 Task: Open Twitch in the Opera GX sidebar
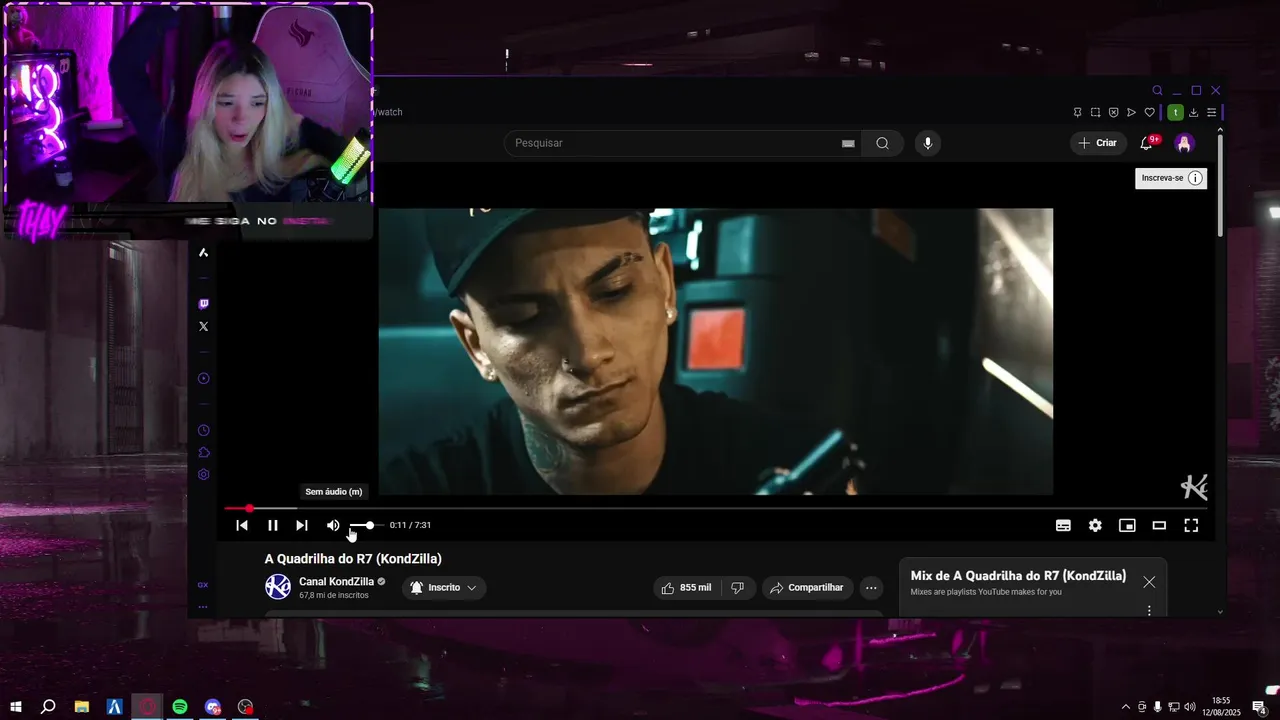(203, 304)
